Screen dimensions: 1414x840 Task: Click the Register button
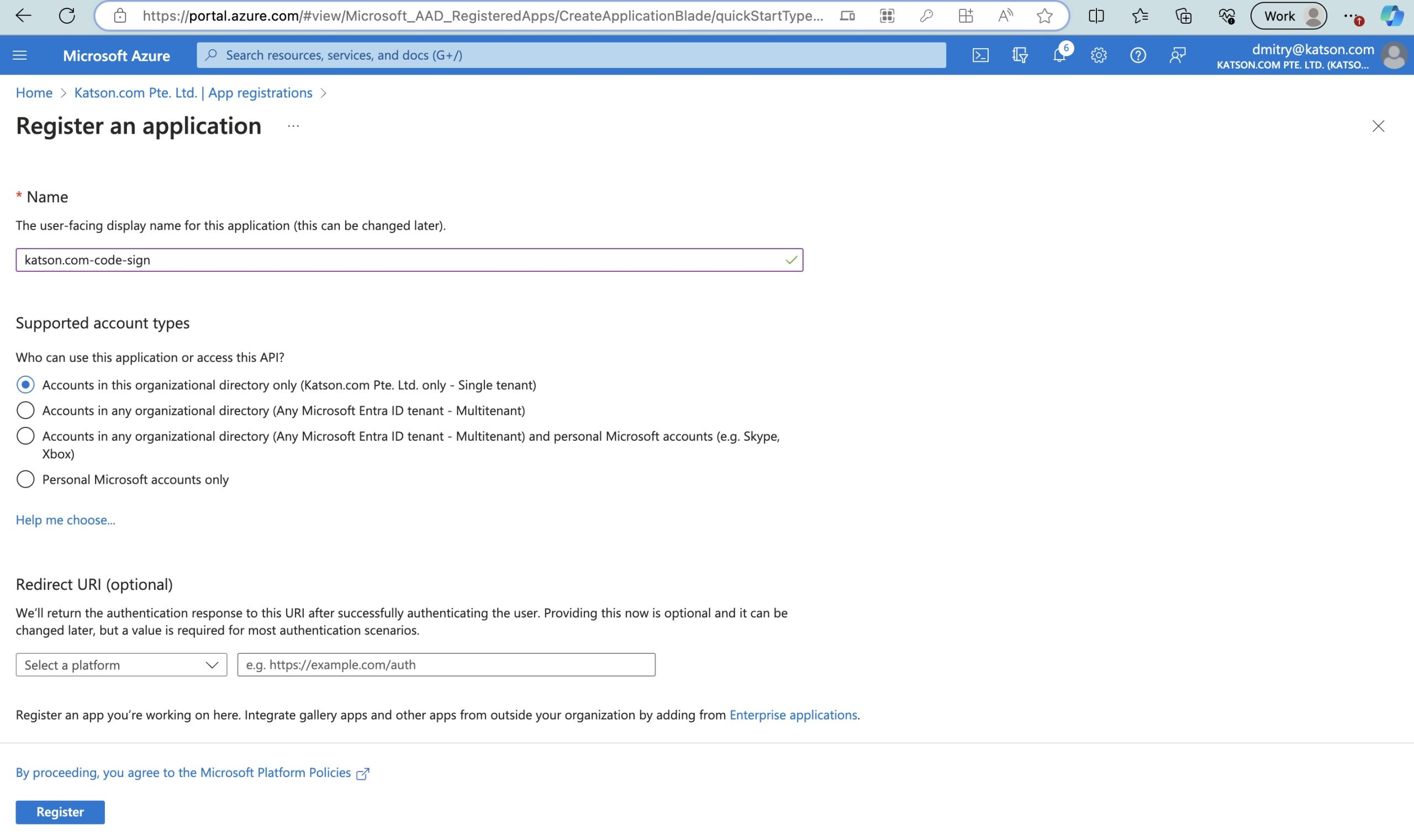60,812
